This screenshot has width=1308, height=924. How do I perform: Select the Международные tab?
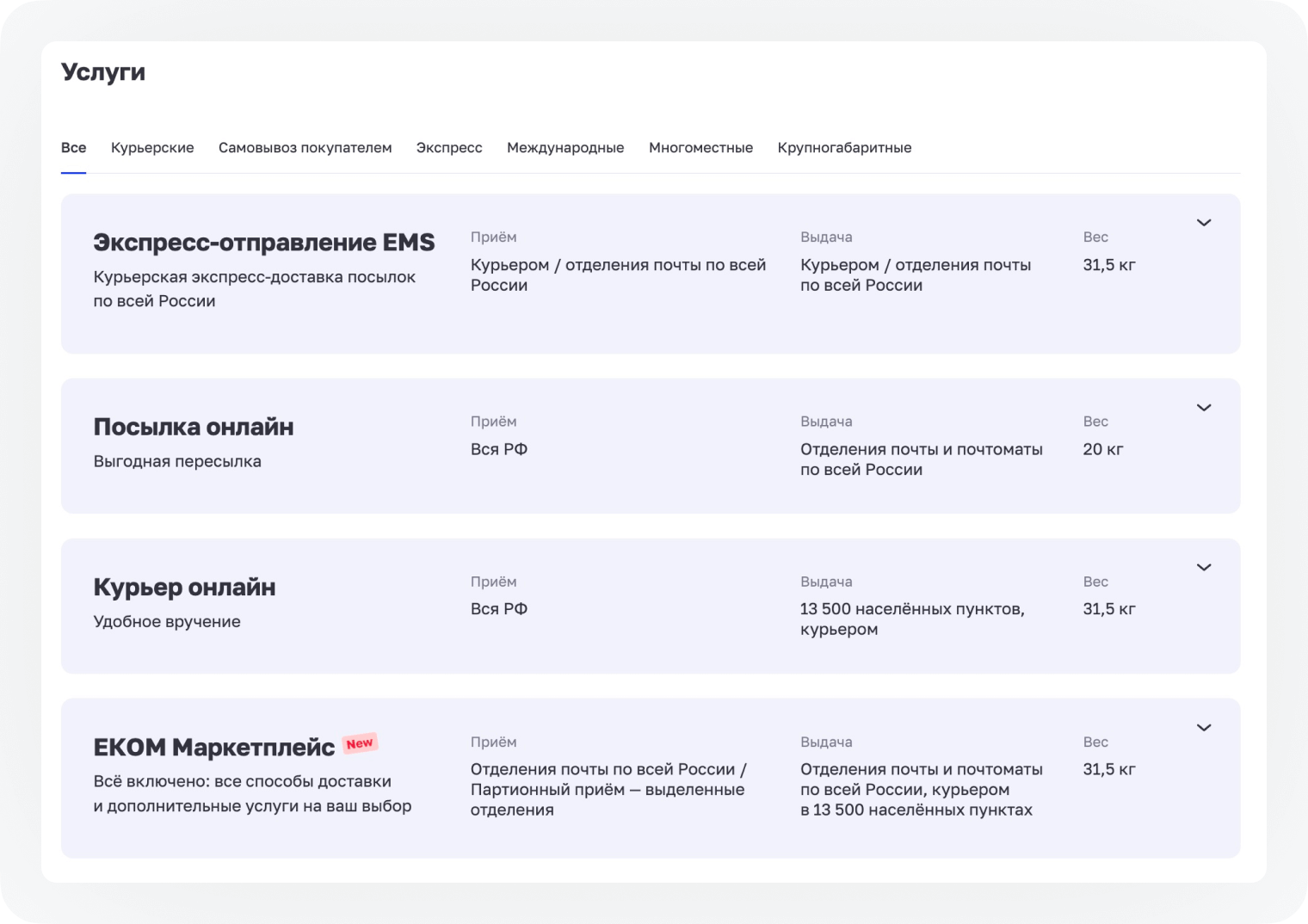[x=566, y=147]
